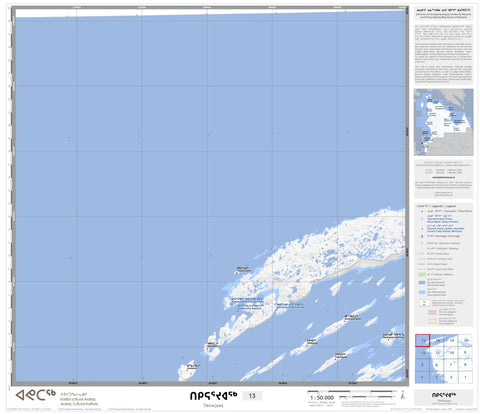Click the pale orange swatch in the legend
480x414 pixels.
432,322
